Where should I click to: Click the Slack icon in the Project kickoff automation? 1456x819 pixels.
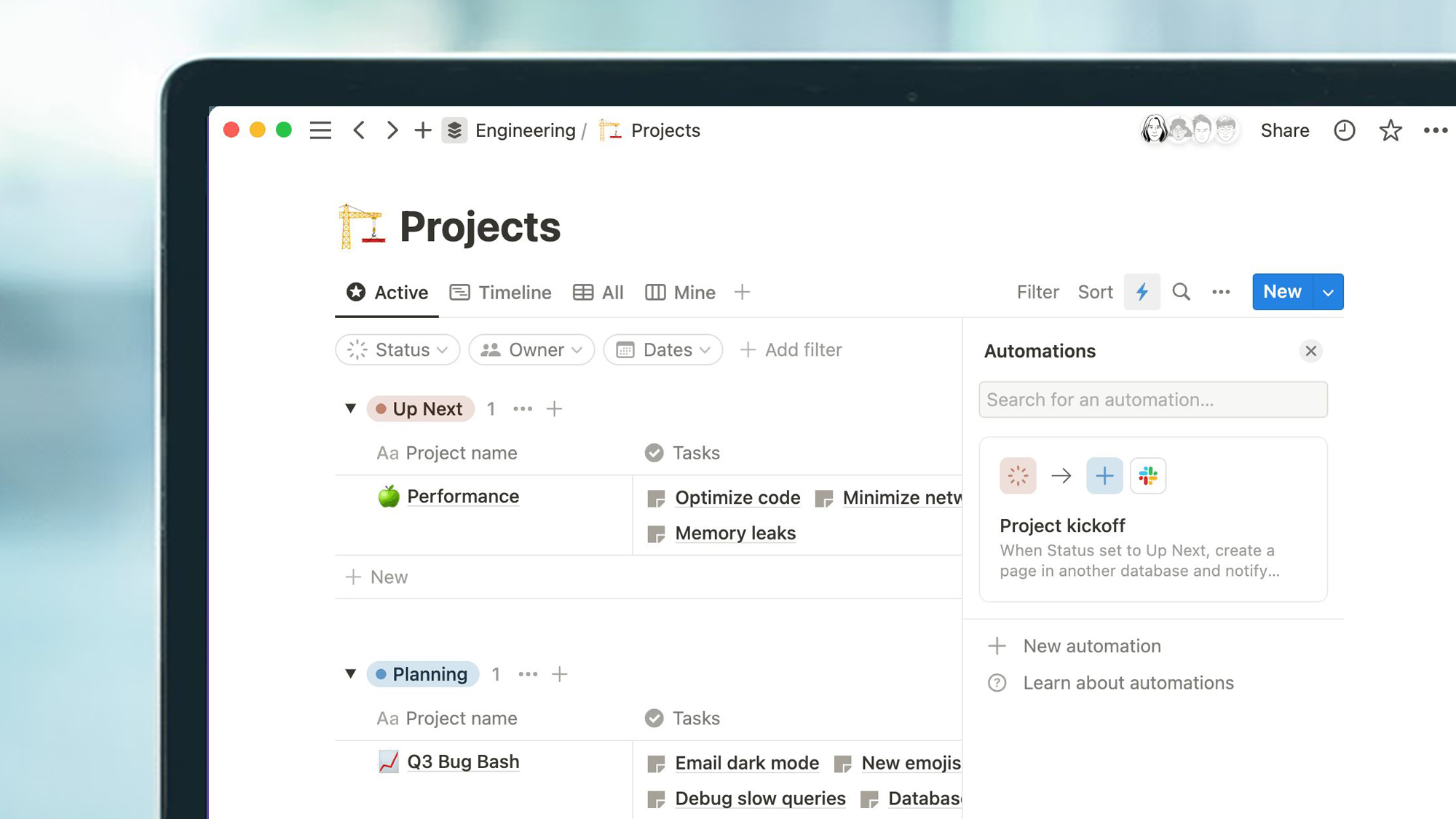click(1148, 475)
